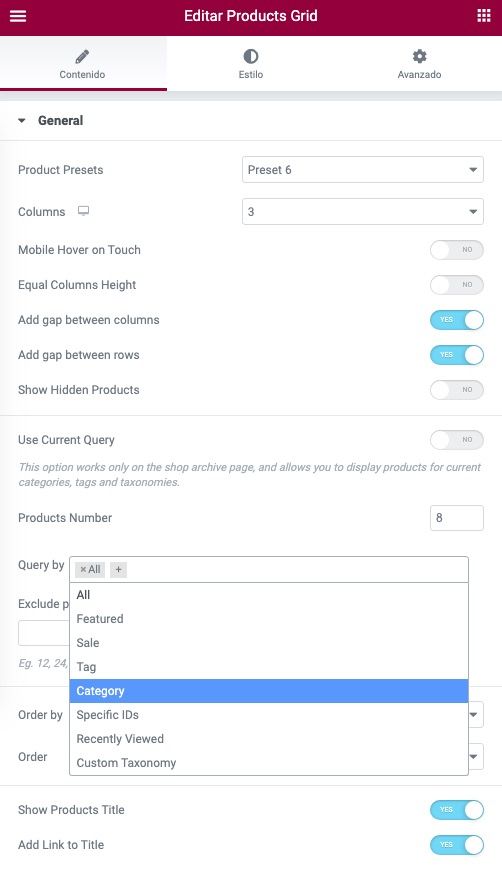Click the Avanzado gear icon
This screenshot has width=502, height=870.
[419, 56]
